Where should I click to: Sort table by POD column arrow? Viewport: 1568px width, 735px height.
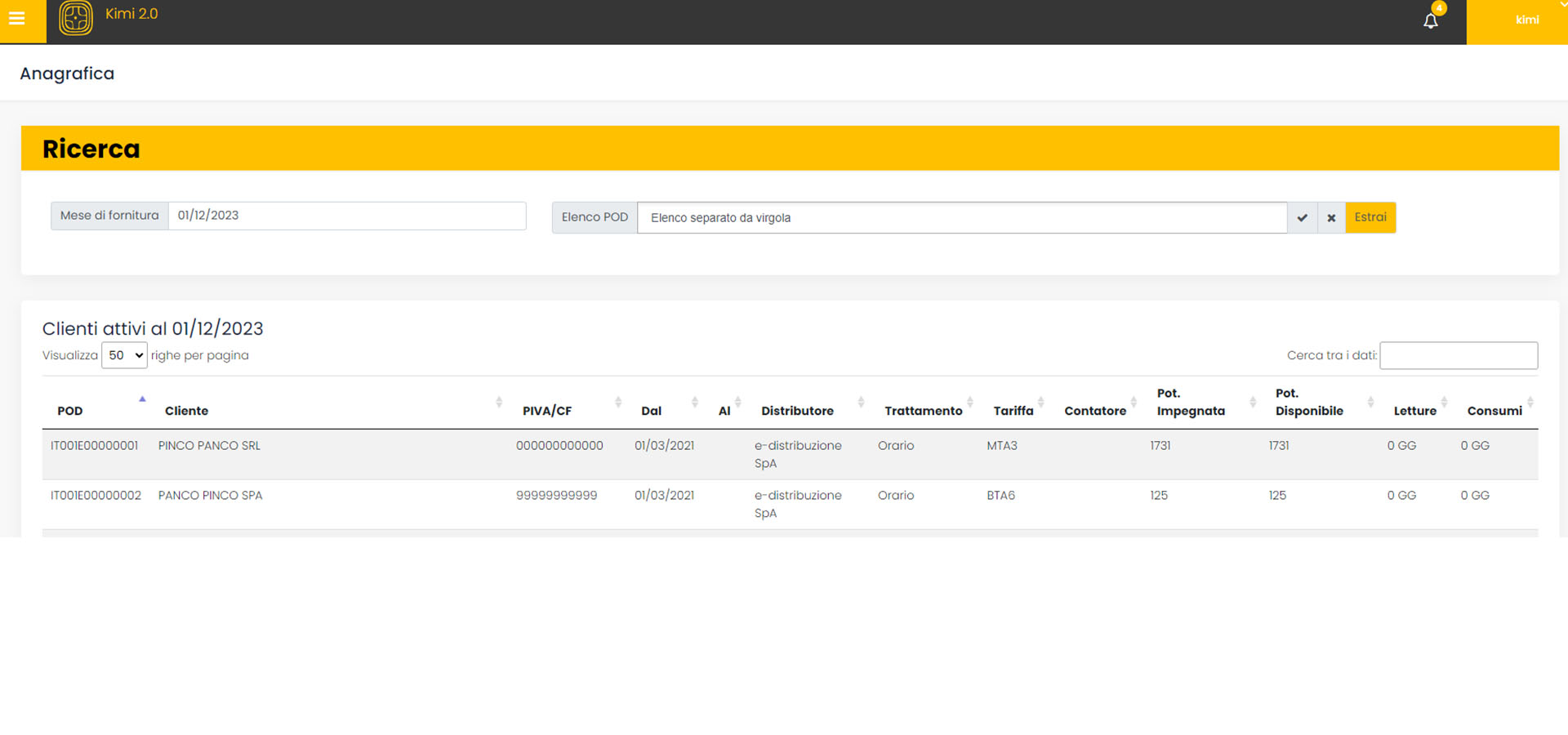[x=142, y=400]
